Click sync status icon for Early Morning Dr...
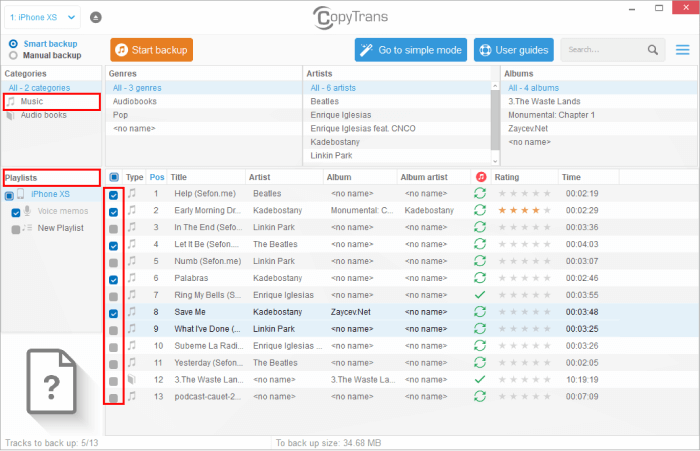The height and width of the screenshot is (451, 700). [x=480, y=210]
